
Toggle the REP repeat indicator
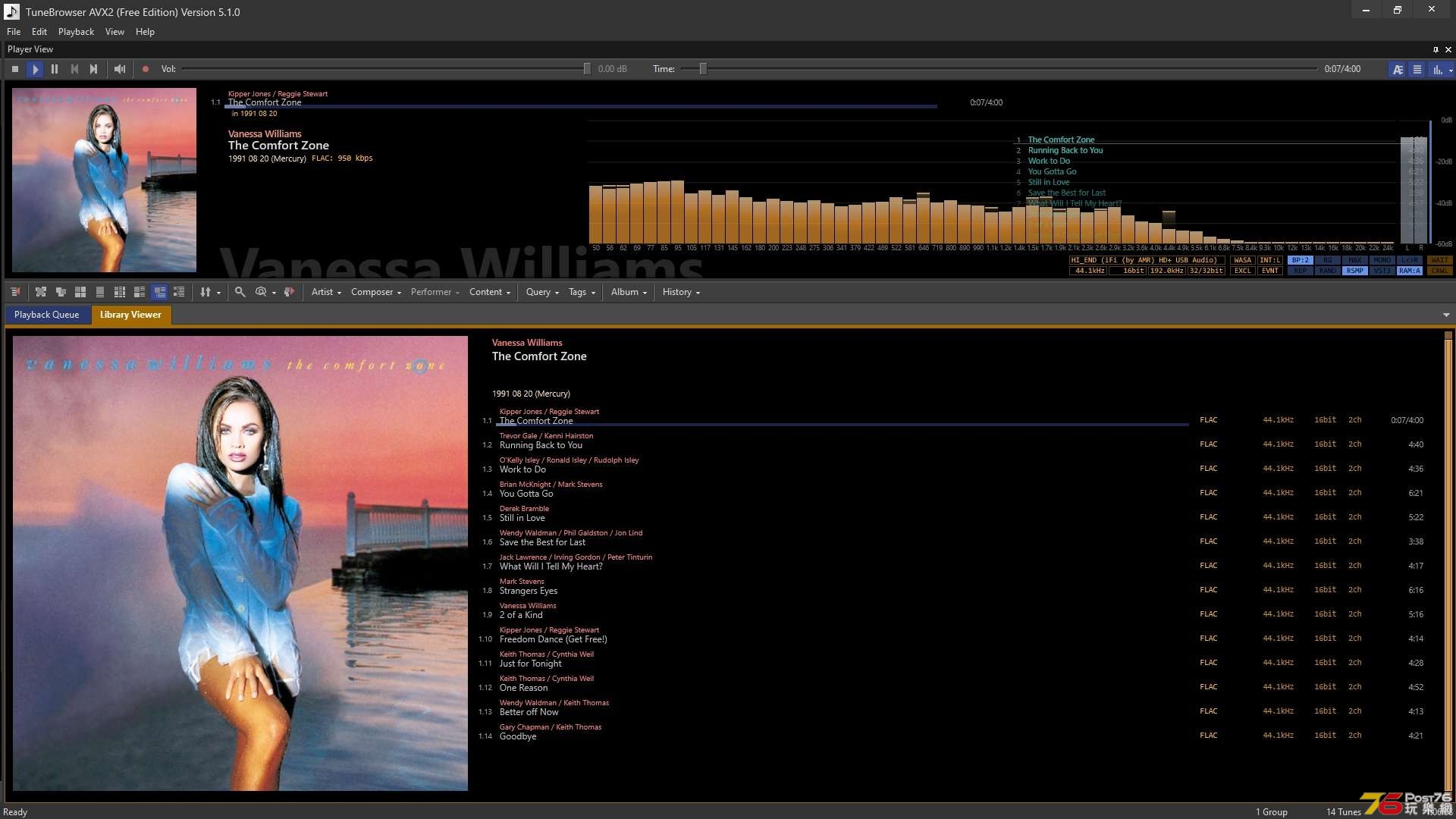[x=1300, y=271]
